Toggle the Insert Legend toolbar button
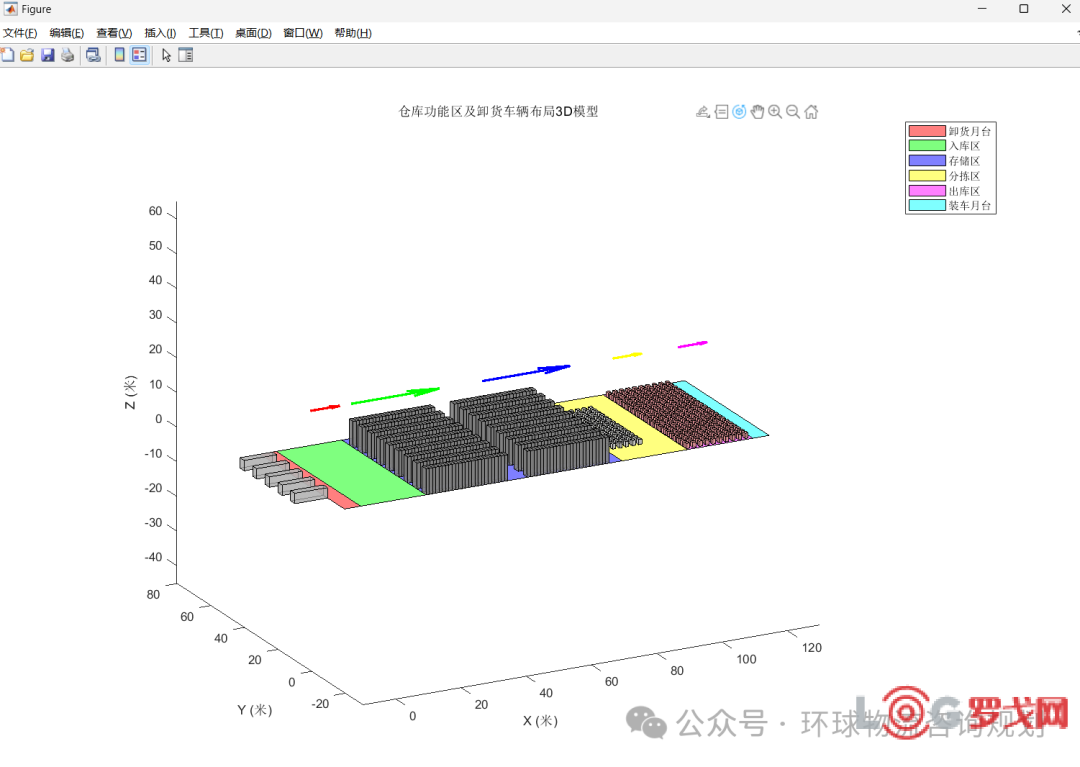Image resolution: width=1080 pixels, height=767 pixels. (139, 55)
